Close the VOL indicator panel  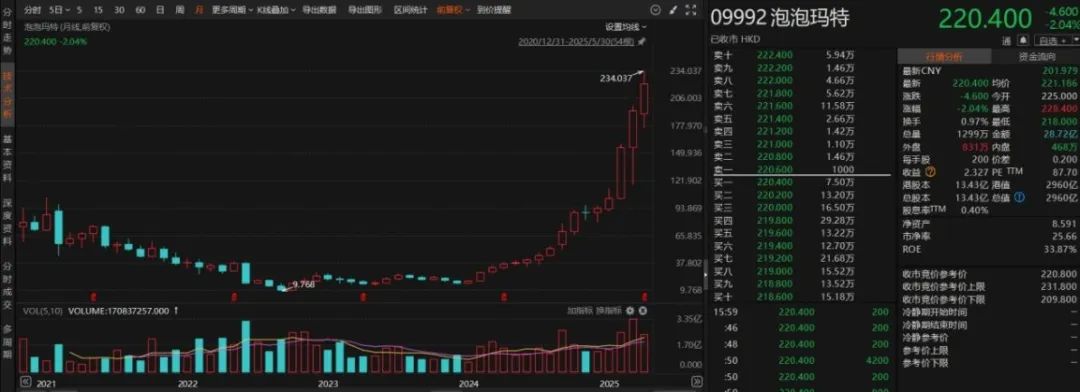tap(643, 311)
